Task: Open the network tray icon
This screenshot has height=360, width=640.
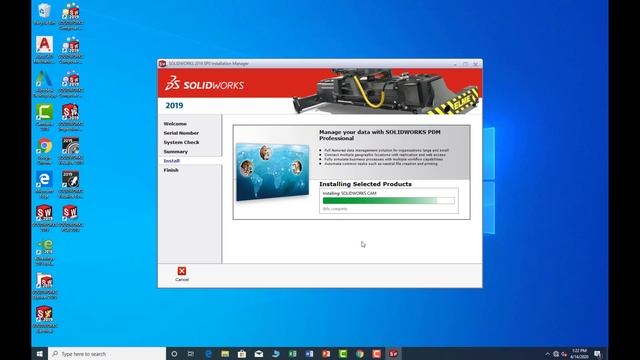Action: coord(556,354)
